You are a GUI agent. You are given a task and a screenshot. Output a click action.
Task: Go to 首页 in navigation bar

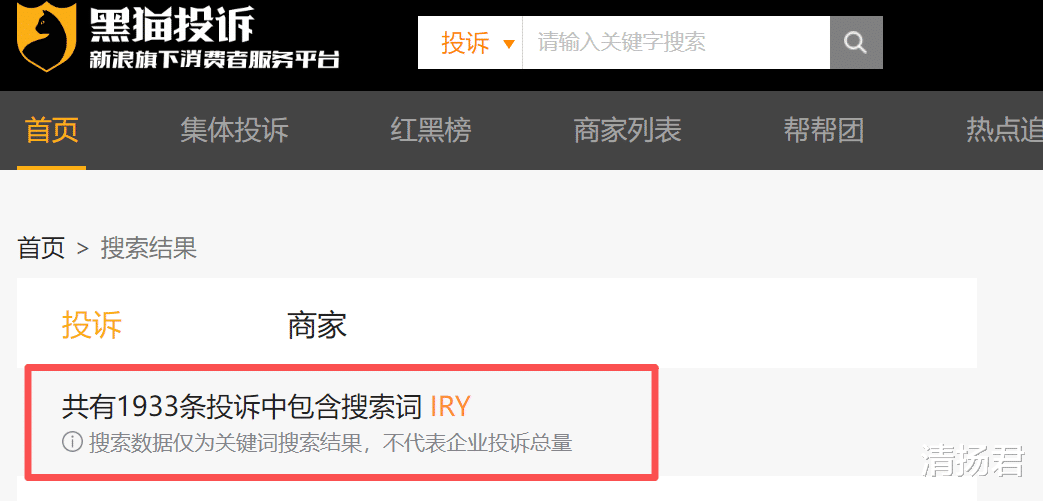(52, 130)
